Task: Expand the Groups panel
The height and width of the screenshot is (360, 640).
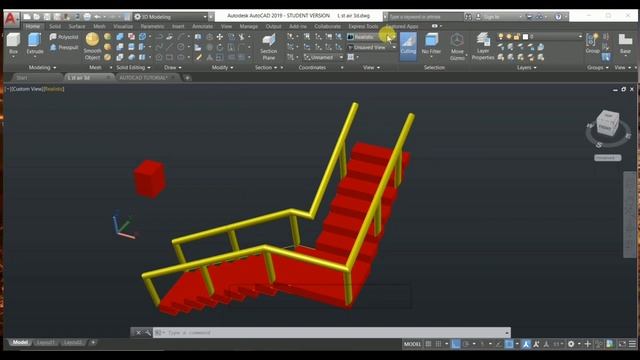Action: (x=598, y=67)
